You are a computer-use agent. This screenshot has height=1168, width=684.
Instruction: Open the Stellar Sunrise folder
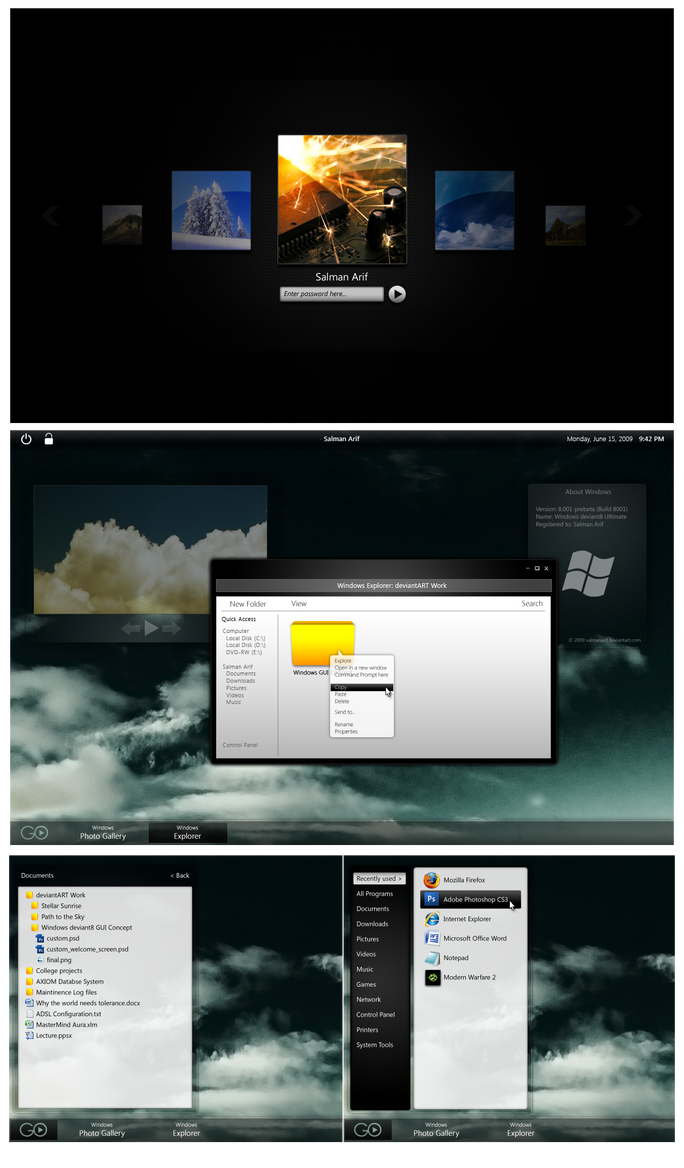pyautogui.click(x=57, y=906)
